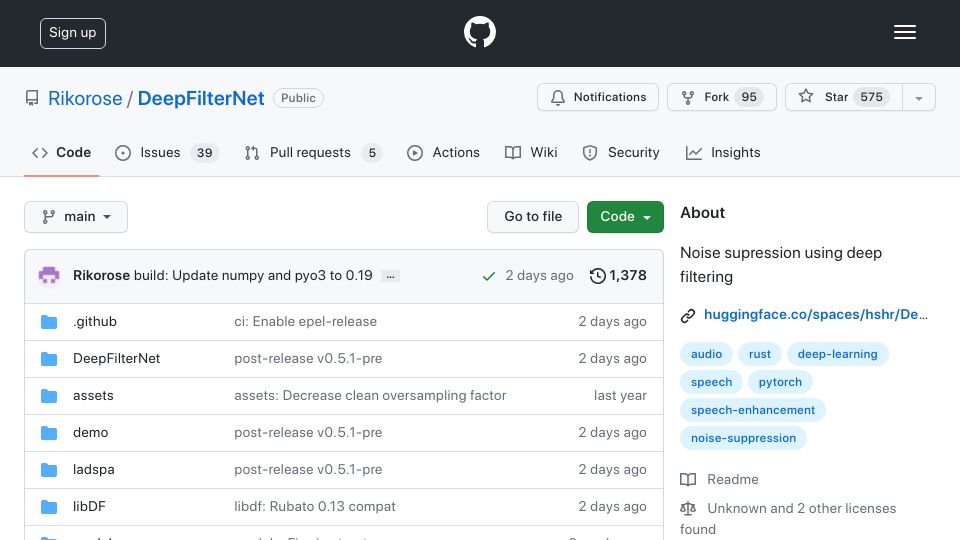
Task: Open the Actions tab
Action: [x=443, y=152]
